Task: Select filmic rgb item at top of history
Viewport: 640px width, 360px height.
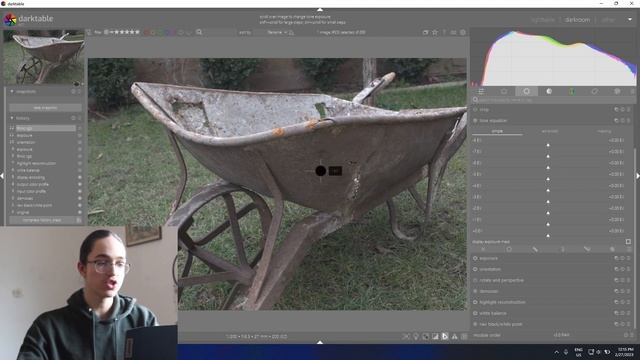Action: [x=45, y=128]
